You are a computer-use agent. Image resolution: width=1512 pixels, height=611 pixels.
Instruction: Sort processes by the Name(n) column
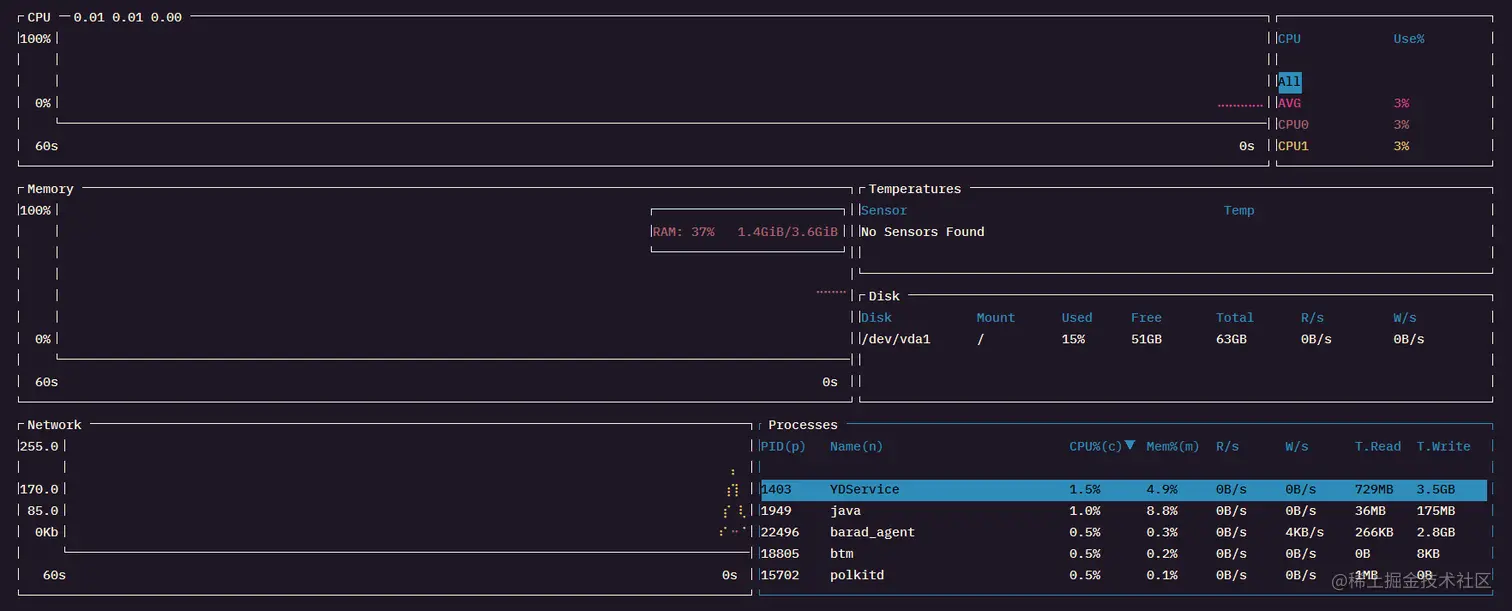coord(856,447)
